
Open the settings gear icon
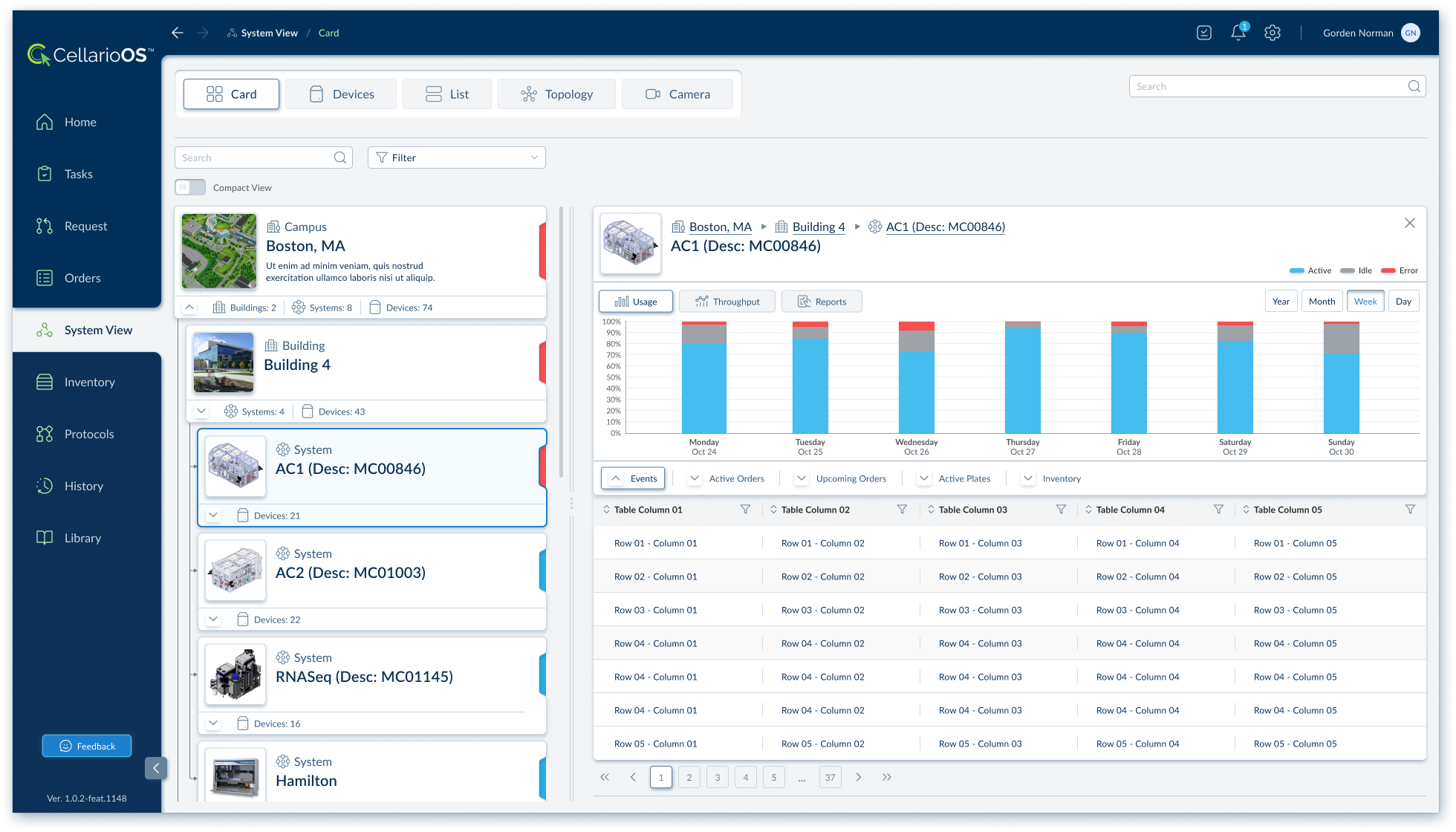[x=1273, y=33]
